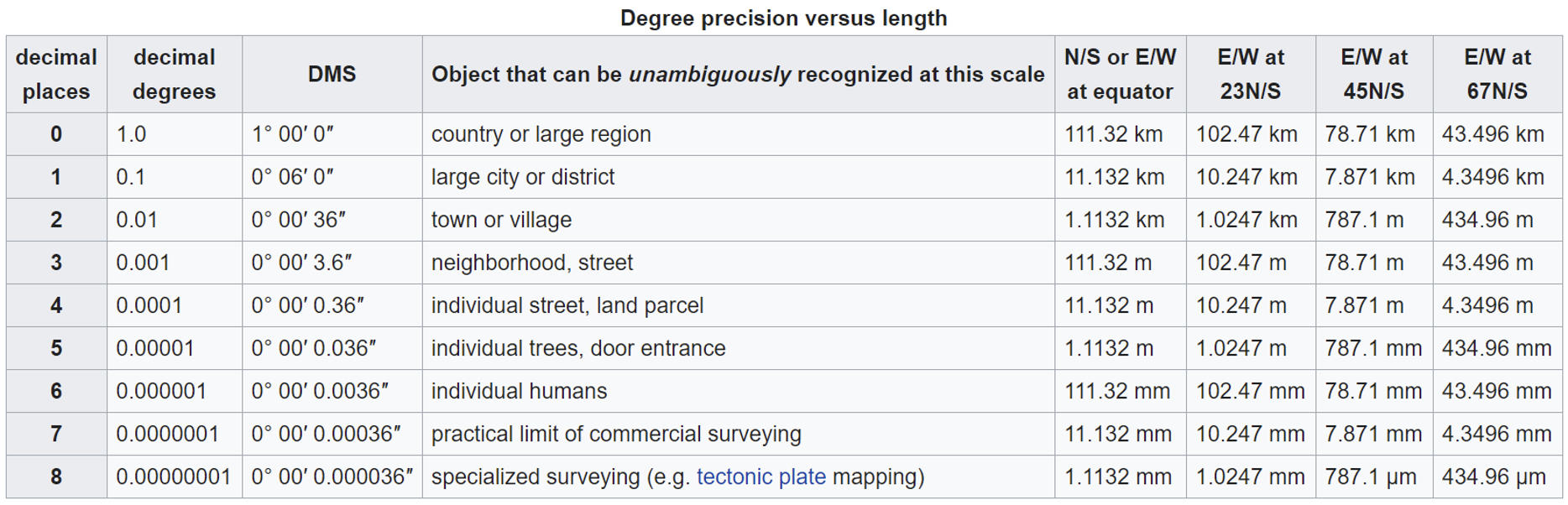Screen dimensions: 1568x505
Task: Click the "country or large region" cell
Action: pos(541,134)
